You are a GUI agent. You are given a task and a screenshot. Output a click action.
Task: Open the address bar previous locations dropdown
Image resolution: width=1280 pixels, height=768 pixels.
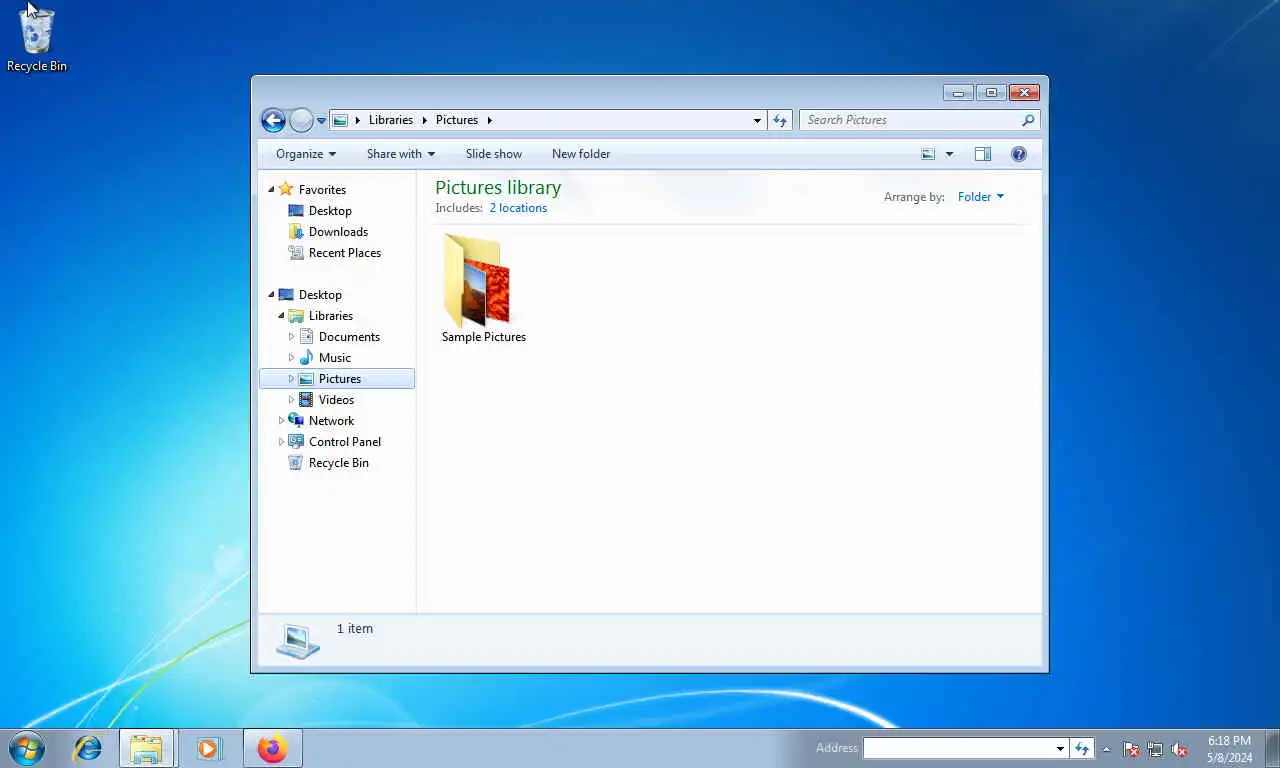(x=757, y=120)
